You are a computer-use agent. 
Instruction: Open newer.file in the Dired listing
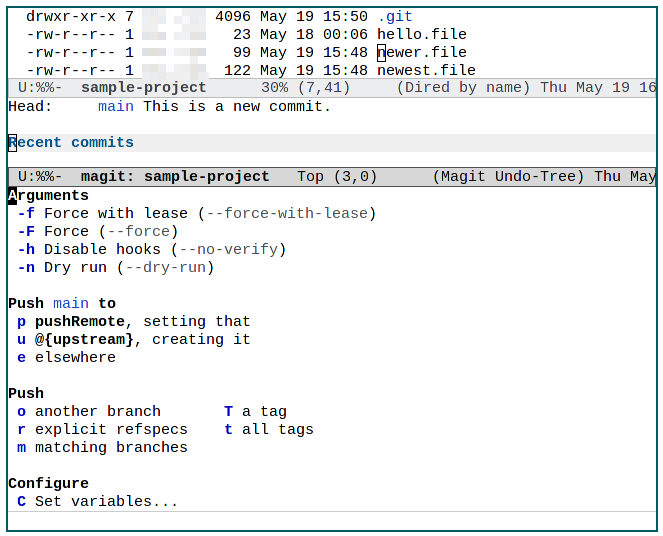point(421,52)
